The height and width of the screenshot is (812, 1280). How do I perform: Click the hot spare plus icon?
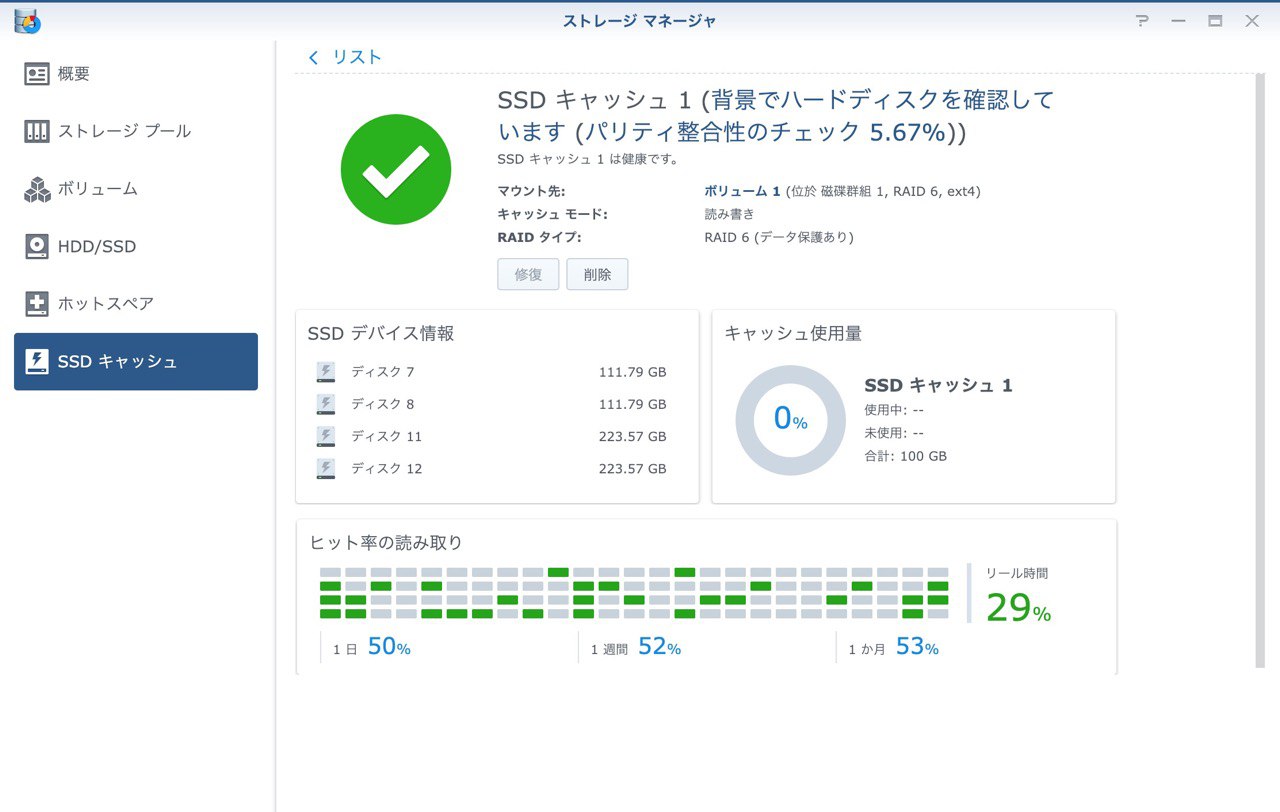[x=37, y=304]
